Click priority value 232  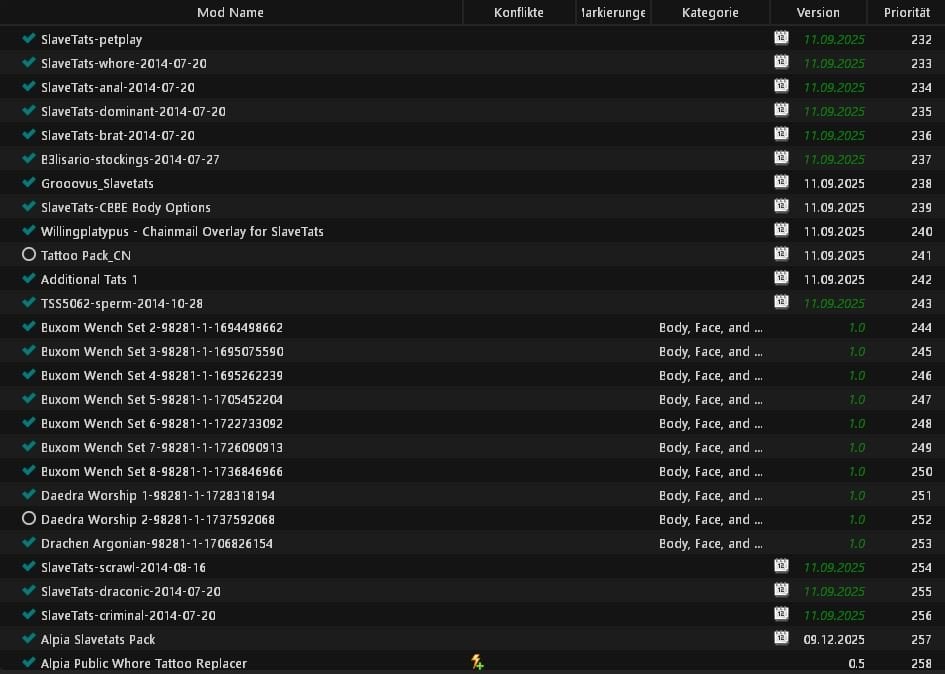[x=921, y=40]
